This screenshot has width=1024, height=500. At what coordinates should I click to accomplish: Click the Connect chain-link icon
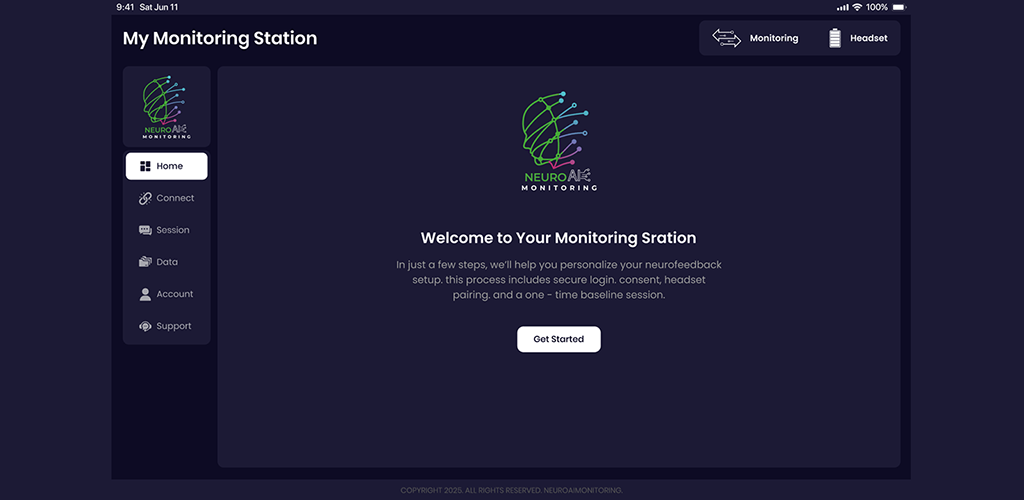(145, 198)
